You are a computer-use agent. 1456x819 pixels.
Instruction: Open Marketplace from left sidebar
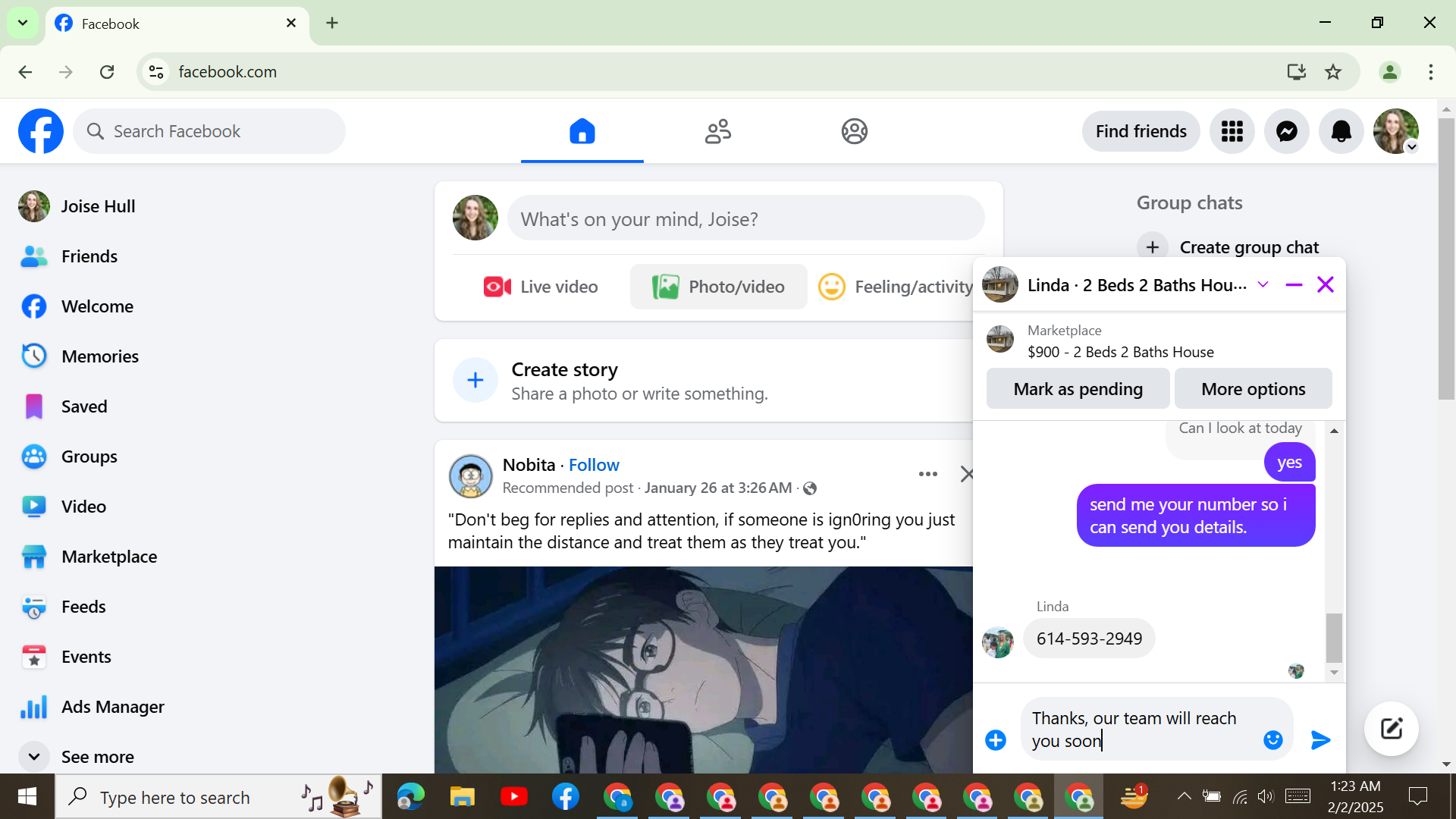point(109,557)
